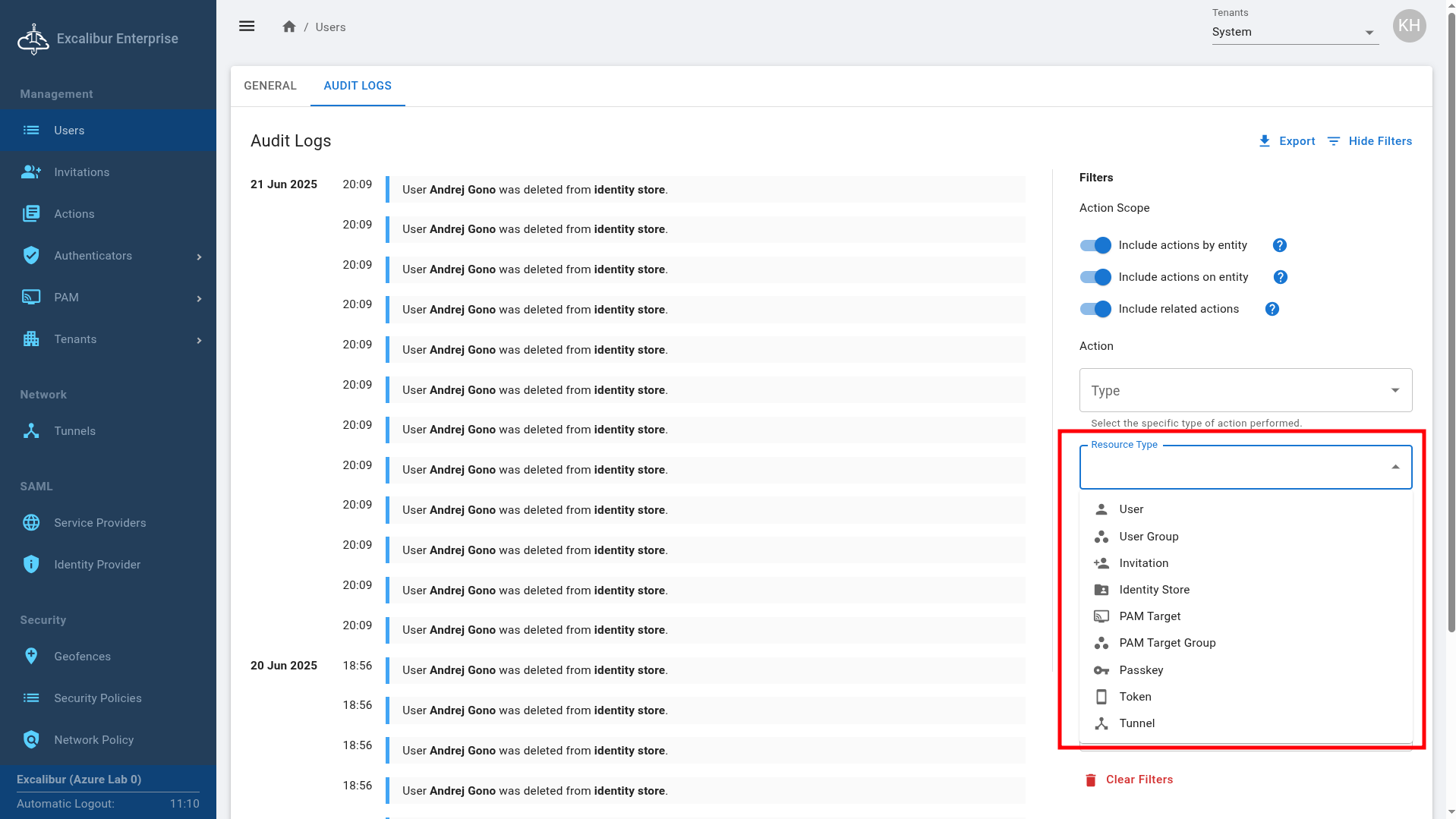Open Tunnels in the Network section
Screen dimensions: 1456x819
pyautogui.click(x=74, y=431)
